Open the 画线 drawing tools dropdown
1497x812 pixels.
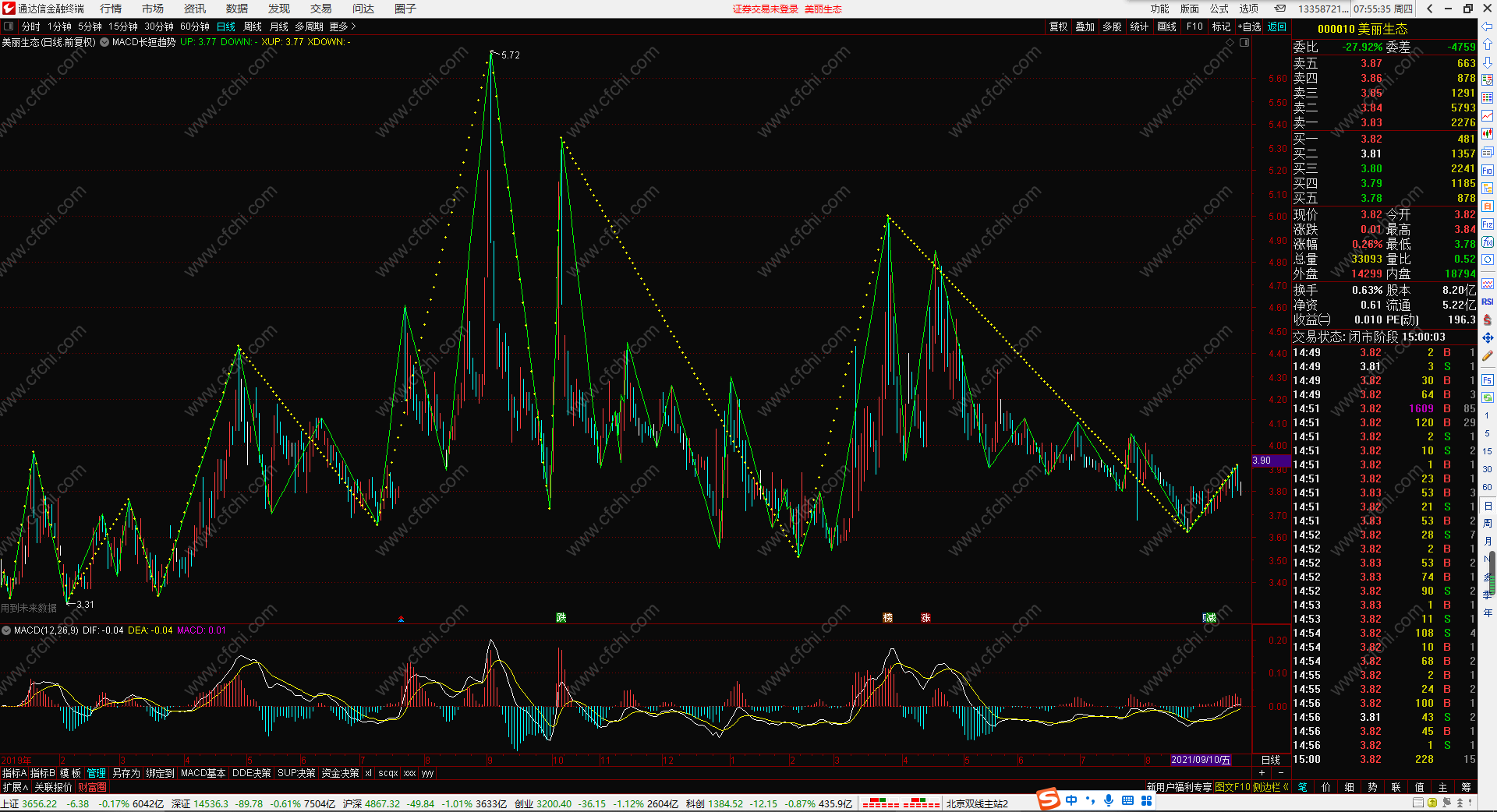[1167, 26]
